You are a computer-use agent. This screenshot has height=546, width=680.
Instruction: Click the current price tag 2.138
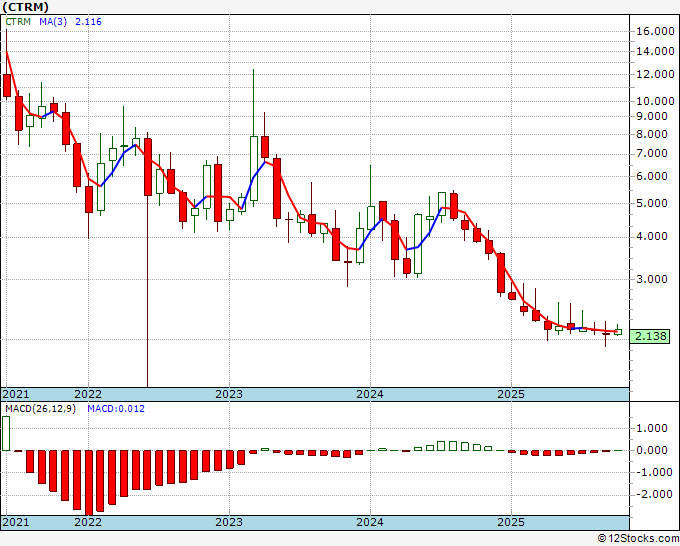pos(650,336)
